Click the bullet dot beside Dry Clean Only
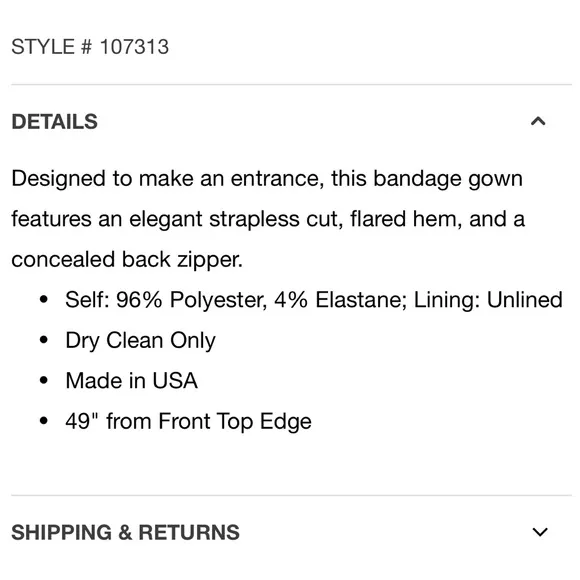The image size is (580, 580). click(44, 340)
